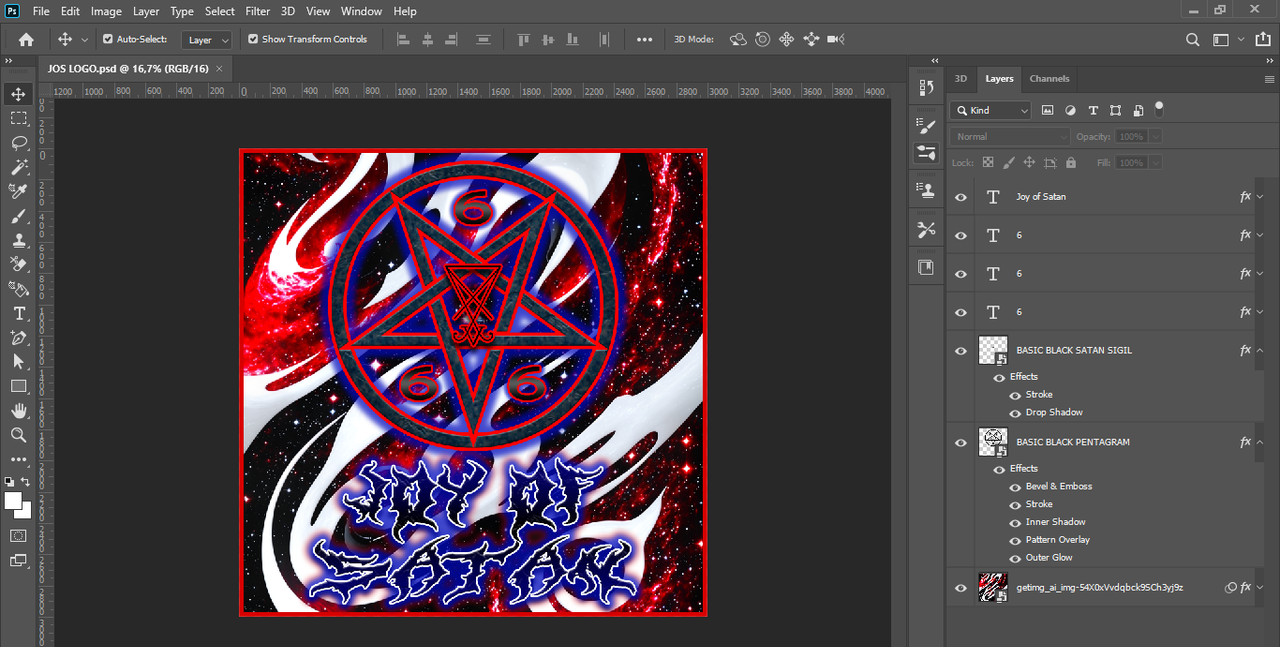Collapse effects of BASIC BLACK PENTAGRAM
Image resolution: width=1280 pixels, height=647 pixels.
(1260, 442)
